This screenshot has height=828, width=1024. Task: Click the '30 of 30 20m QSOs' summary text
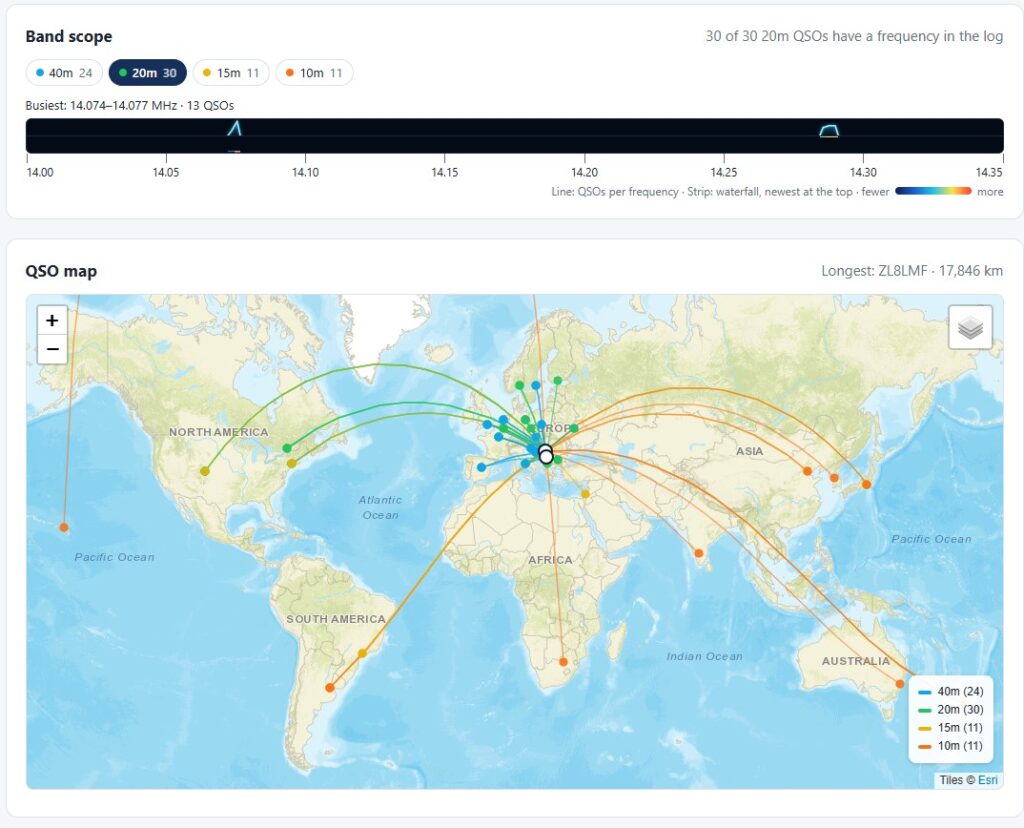pos(854,37)
